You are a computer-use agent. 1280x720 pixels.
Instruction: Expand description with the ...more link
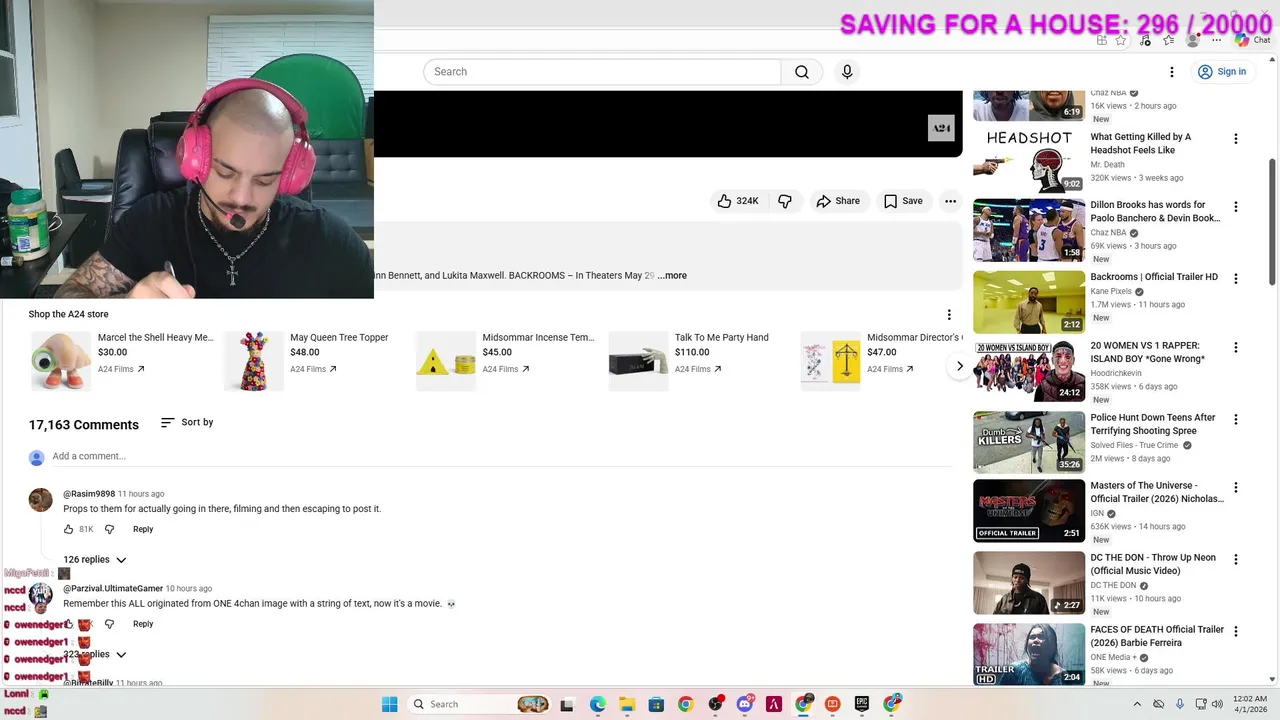tap(672, 276)
